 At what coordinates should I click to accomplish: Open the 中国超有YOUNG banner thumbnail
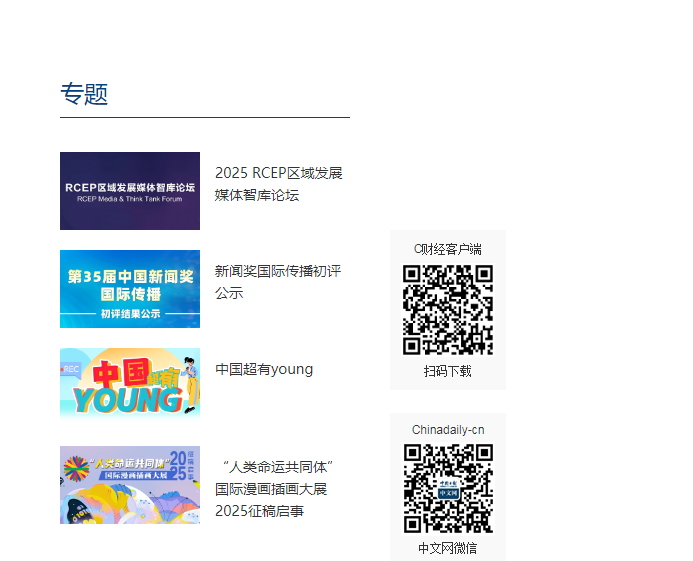[130, 384]
